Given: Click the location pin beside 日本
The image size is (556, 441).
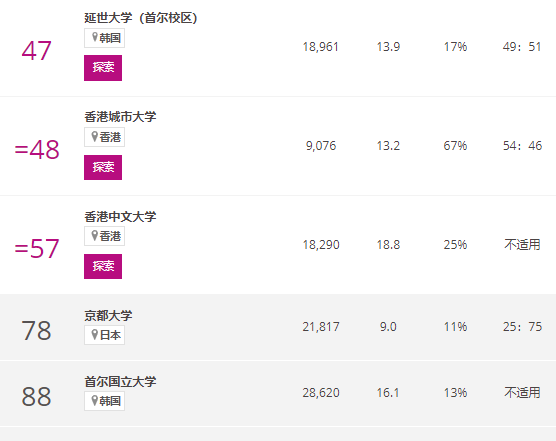Looking at the screenshot, I should click(95, 334).
